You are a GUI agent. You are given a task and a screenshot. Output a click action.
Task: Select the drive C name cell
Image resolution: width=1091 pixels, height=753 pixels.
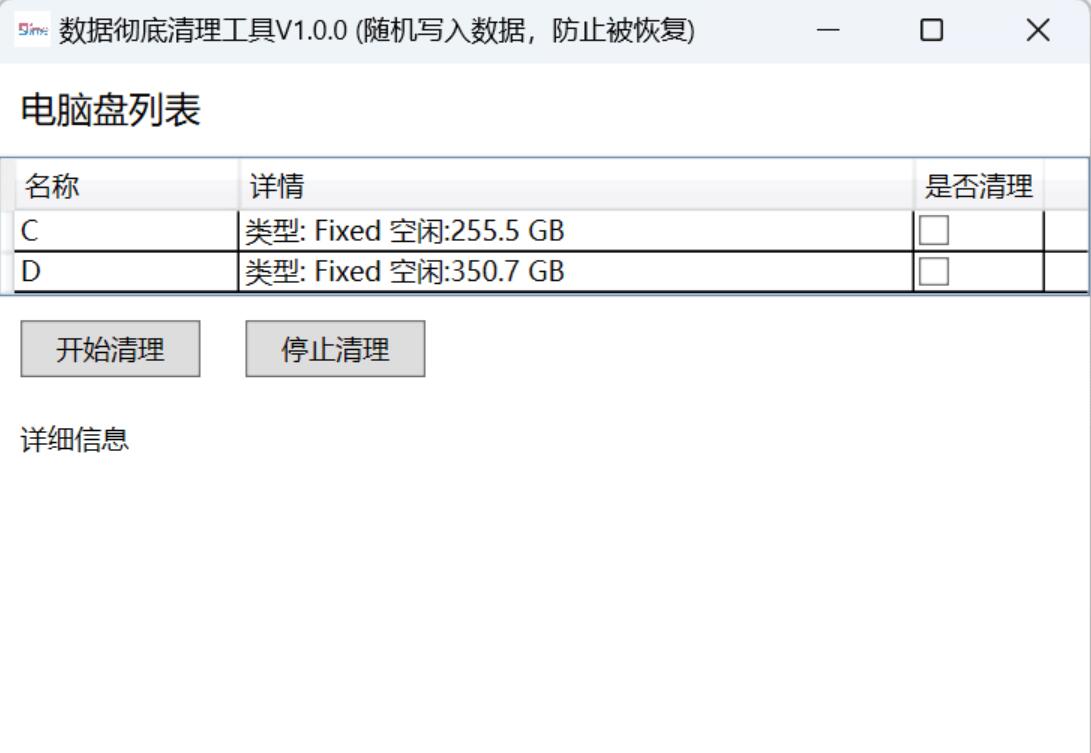coord(126,231)
